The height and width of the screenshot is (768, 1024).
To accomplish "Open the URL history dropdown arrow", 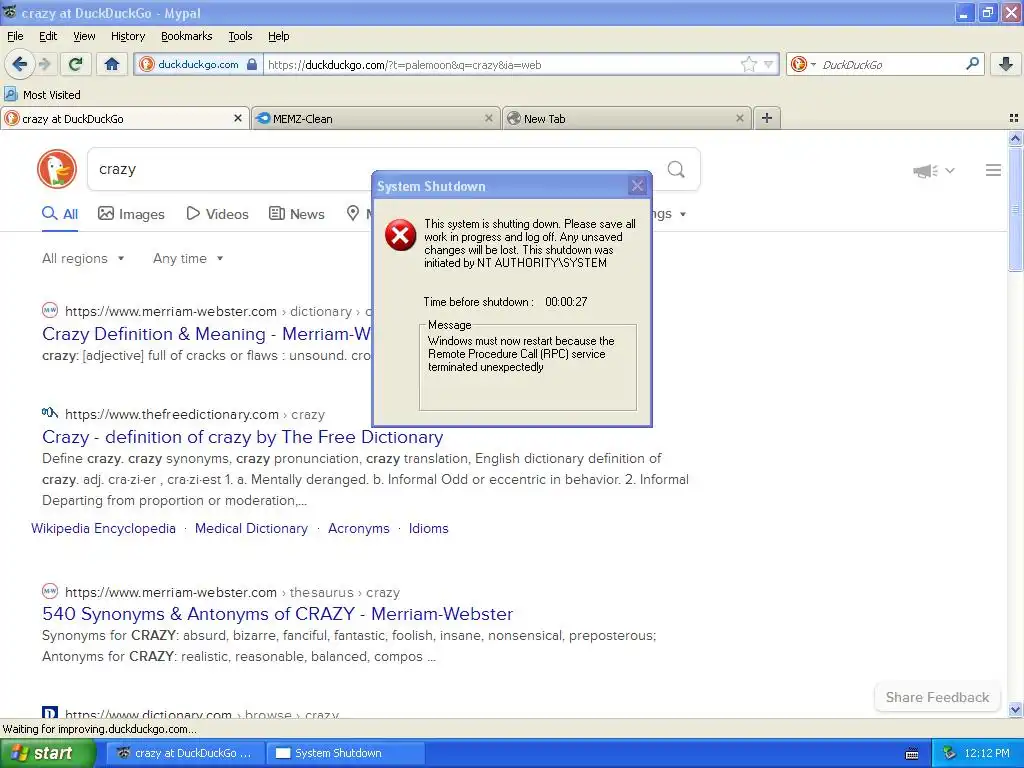I will [x=769, y=64].
